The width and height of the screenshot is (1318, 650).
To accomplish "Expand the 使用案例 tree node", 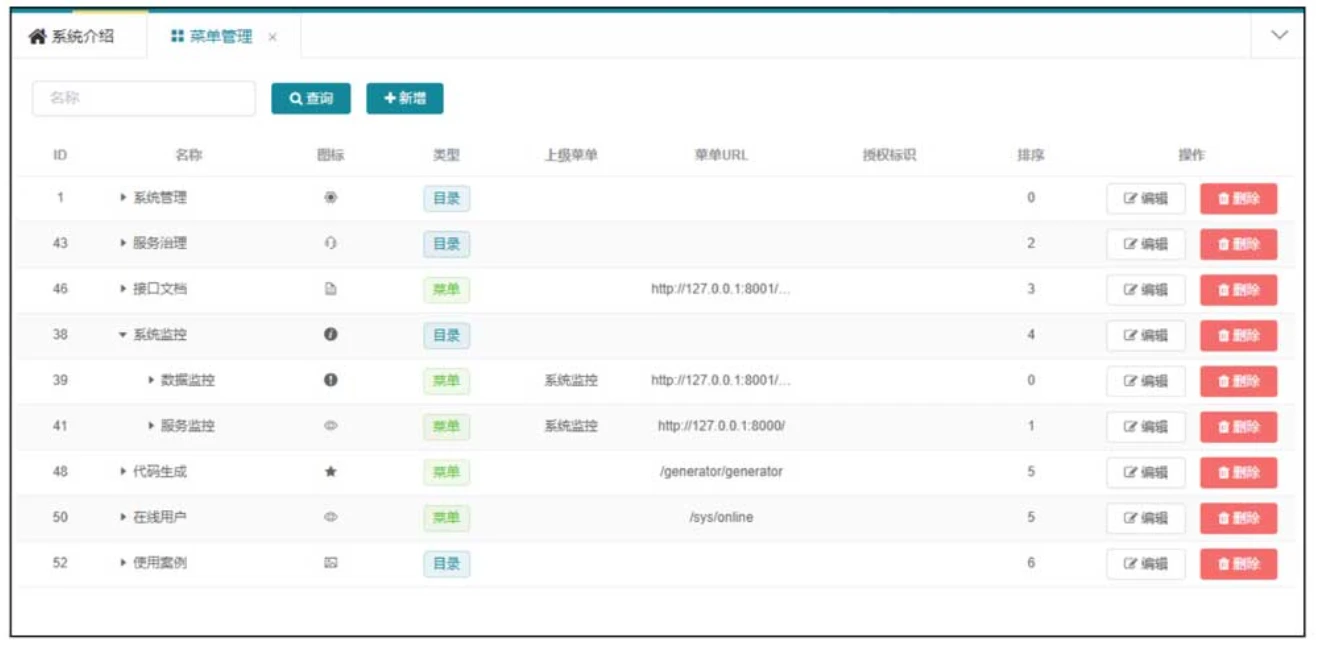I will point(123,563).
